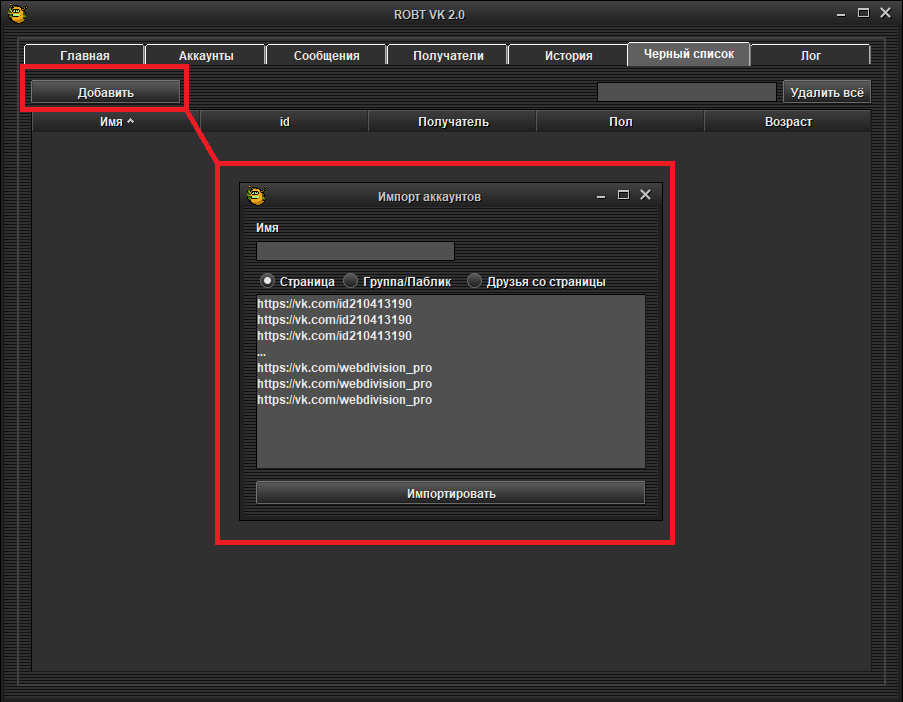Click the Импортировать button
Image resolution: width=903 pixels, height=702 pixels.
(x=450, y=493)
